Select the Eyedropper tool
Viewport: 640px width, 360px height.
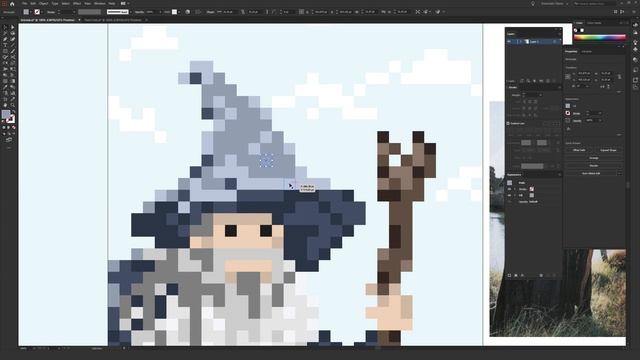point(5,87)
